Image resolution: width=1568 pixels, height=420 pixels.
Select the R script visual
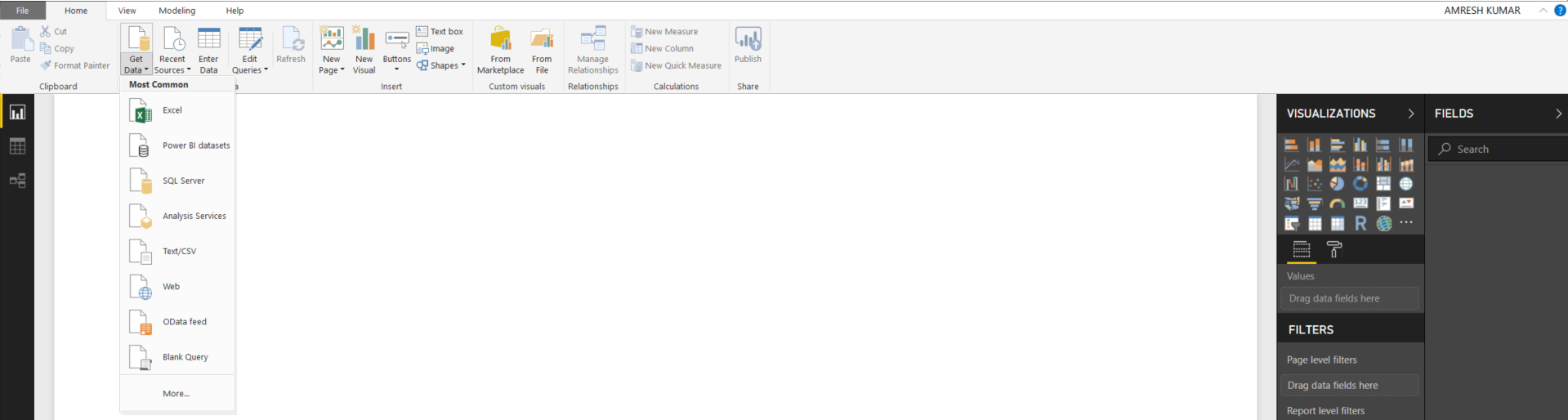[1360, 223]
